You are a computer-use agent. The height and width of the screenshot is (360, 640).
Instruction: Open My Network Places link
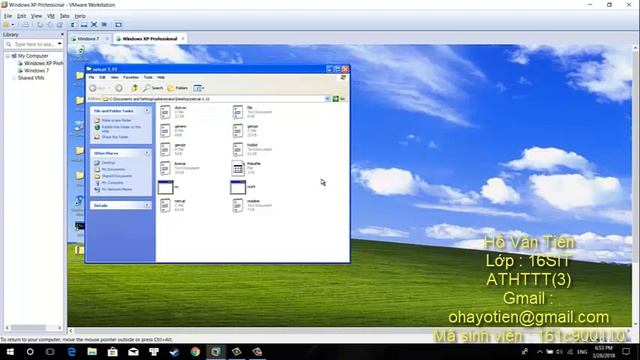tap(116, 189)
